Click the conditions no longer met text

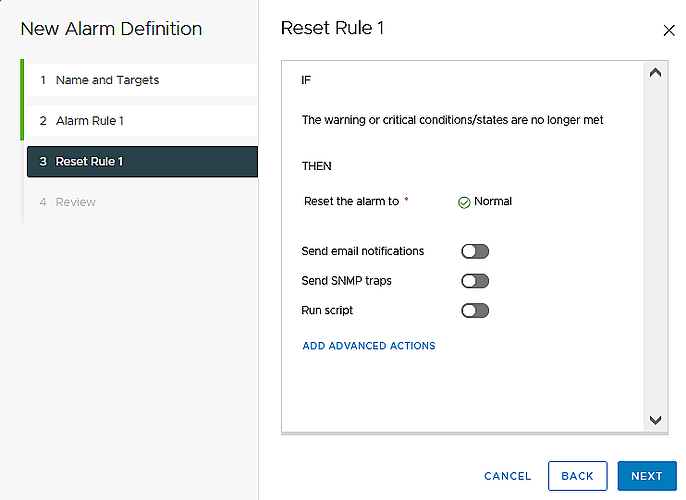coord(452,120)
